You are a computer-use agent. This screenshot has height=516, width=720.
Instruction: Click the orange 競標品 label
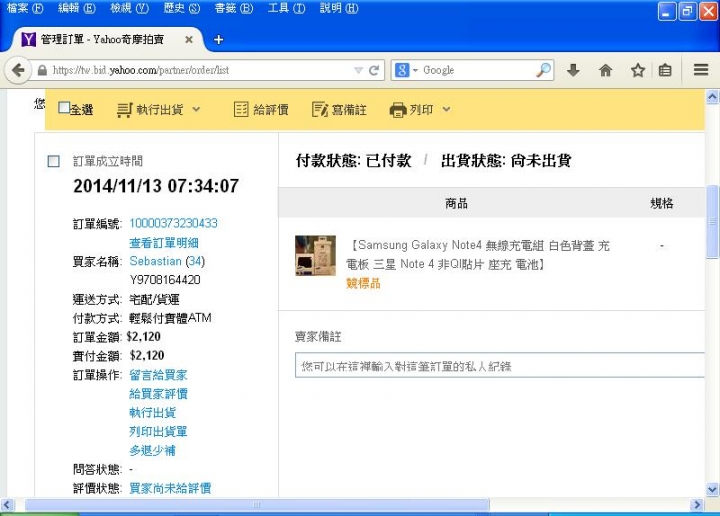coord(363,283)
